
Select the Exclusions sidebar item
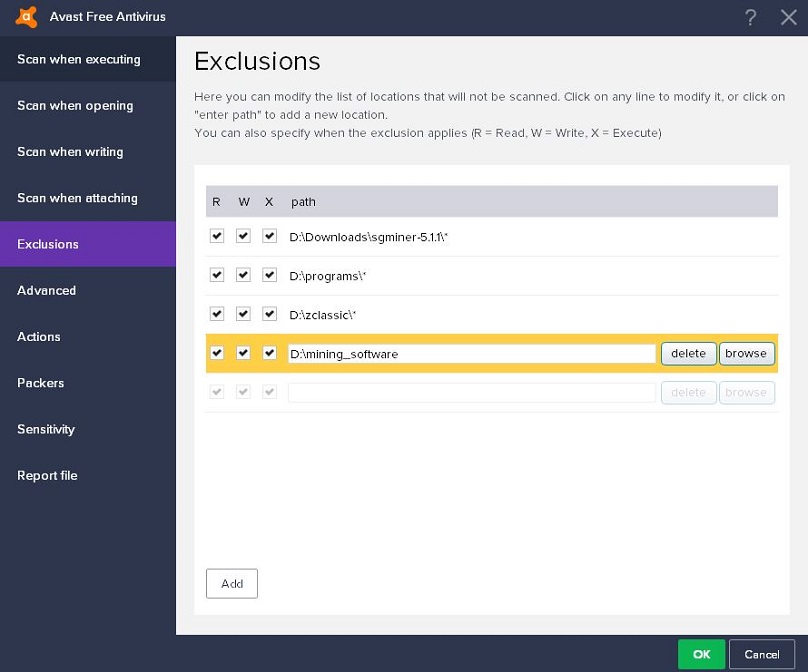(x=88, y=244)
